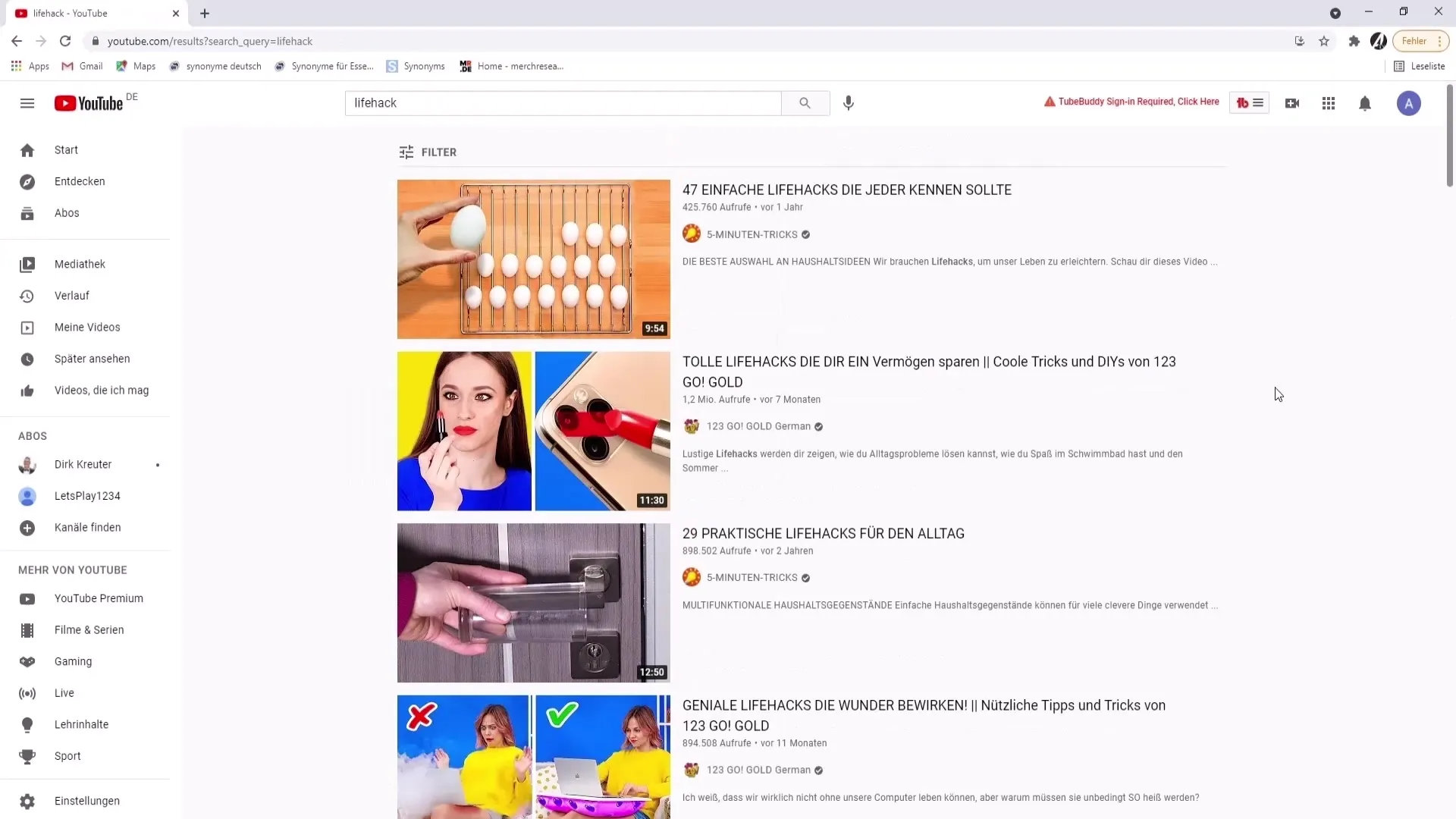Open Home - merchresea... bookmark
This screenshot has width=1456, height=819.
(511, 67)
